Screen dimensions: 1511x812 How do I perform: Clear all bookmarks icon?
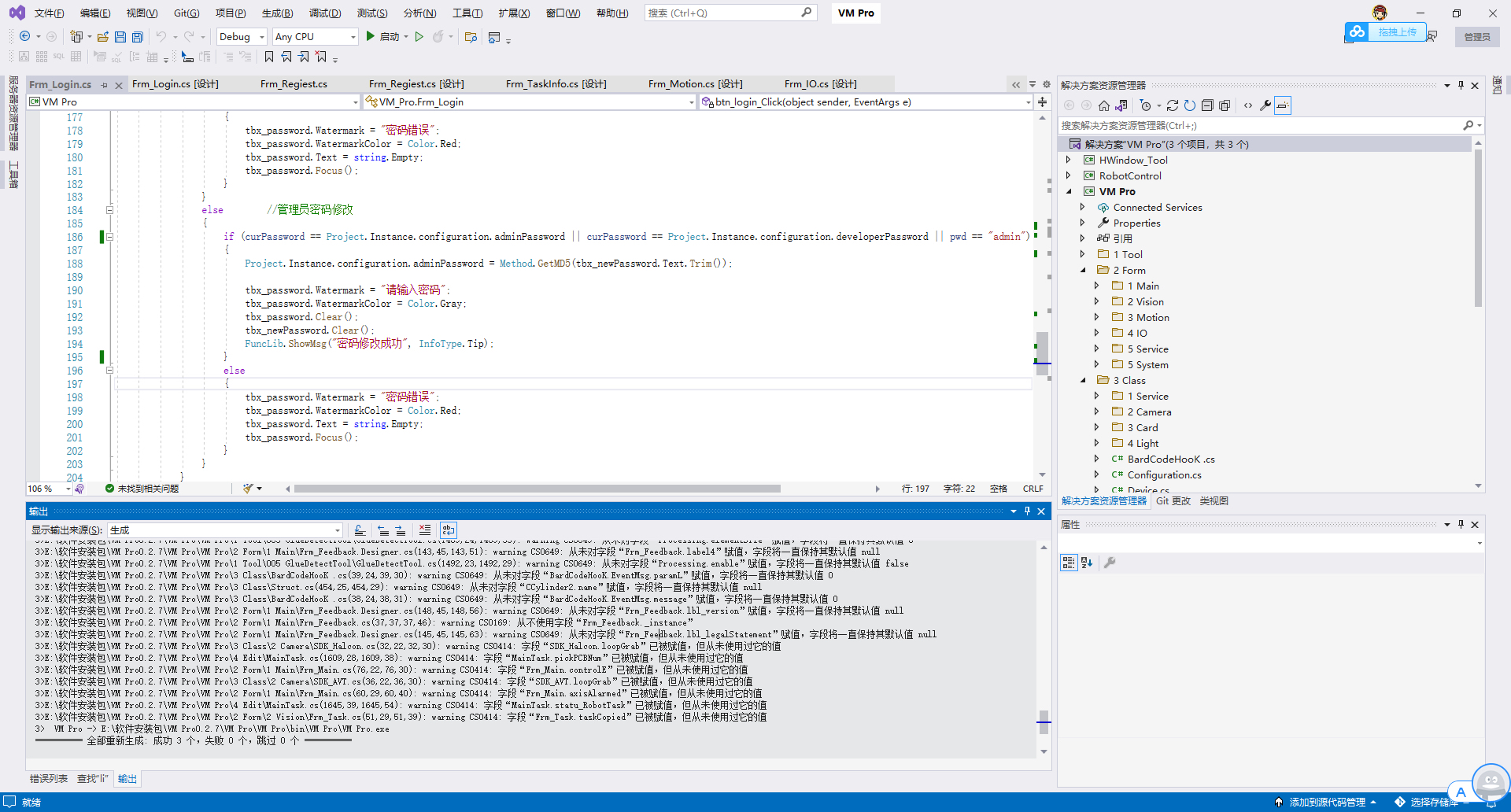point(321,57)
